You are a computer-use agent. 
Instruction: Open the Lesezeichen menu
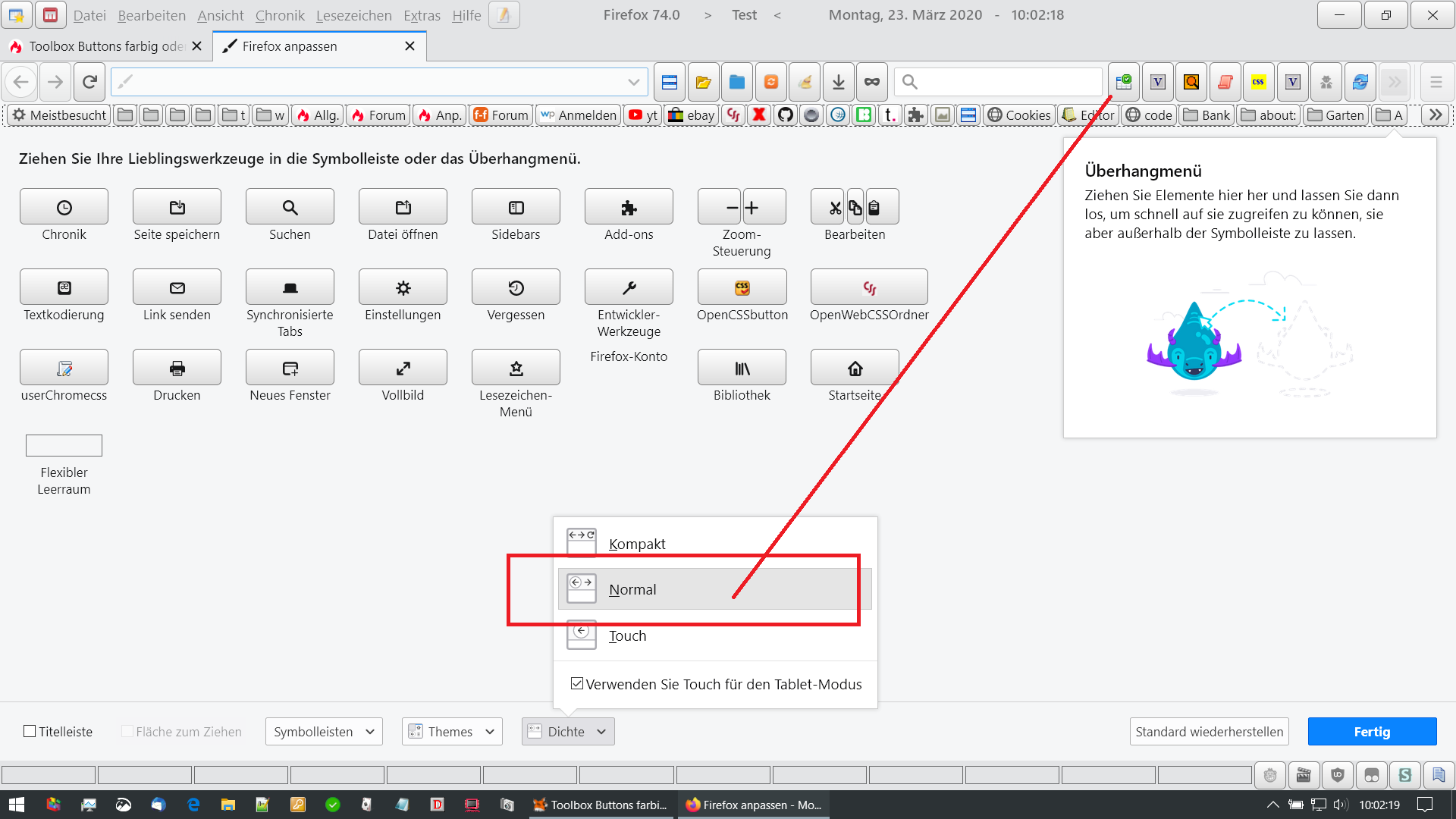coord(353,15)
